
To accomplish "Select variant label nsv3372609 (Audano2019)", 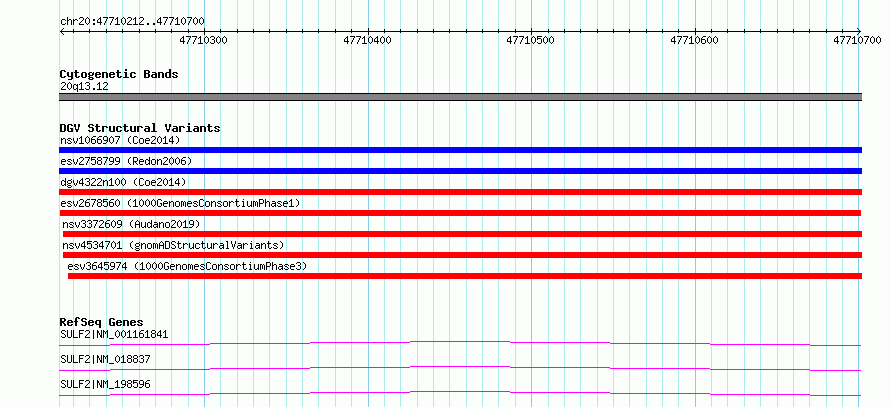I will pyautogui.click(x=132, y=224).
